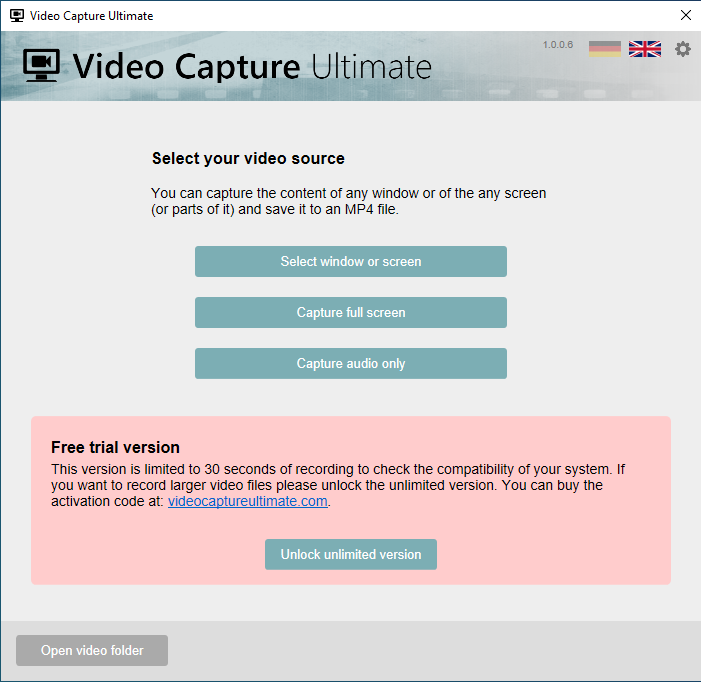Choose Capture audio only
This screenshot has height=682, width=701.
pos(351,363)
